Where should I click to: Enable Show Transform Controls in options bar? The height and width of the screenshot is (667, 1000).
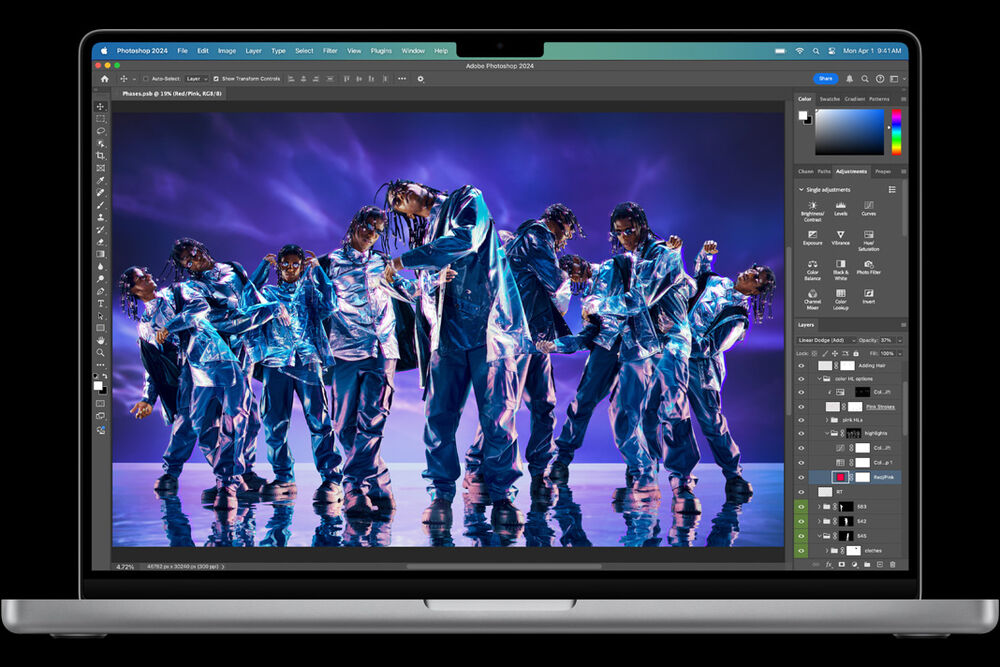216,78
